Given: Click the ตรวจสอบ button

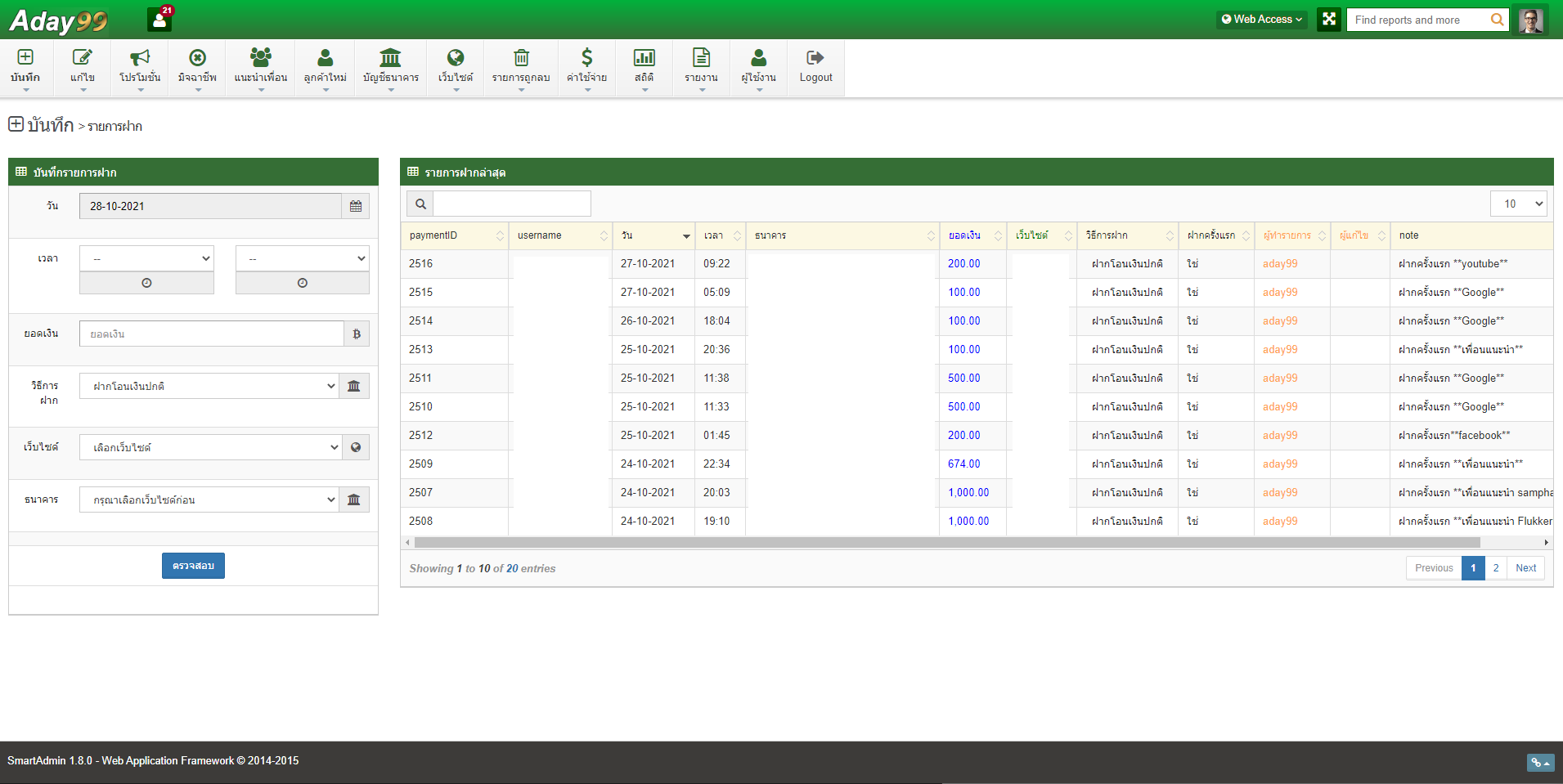Looking at the screenshot, I should click(x=193, y=566).
